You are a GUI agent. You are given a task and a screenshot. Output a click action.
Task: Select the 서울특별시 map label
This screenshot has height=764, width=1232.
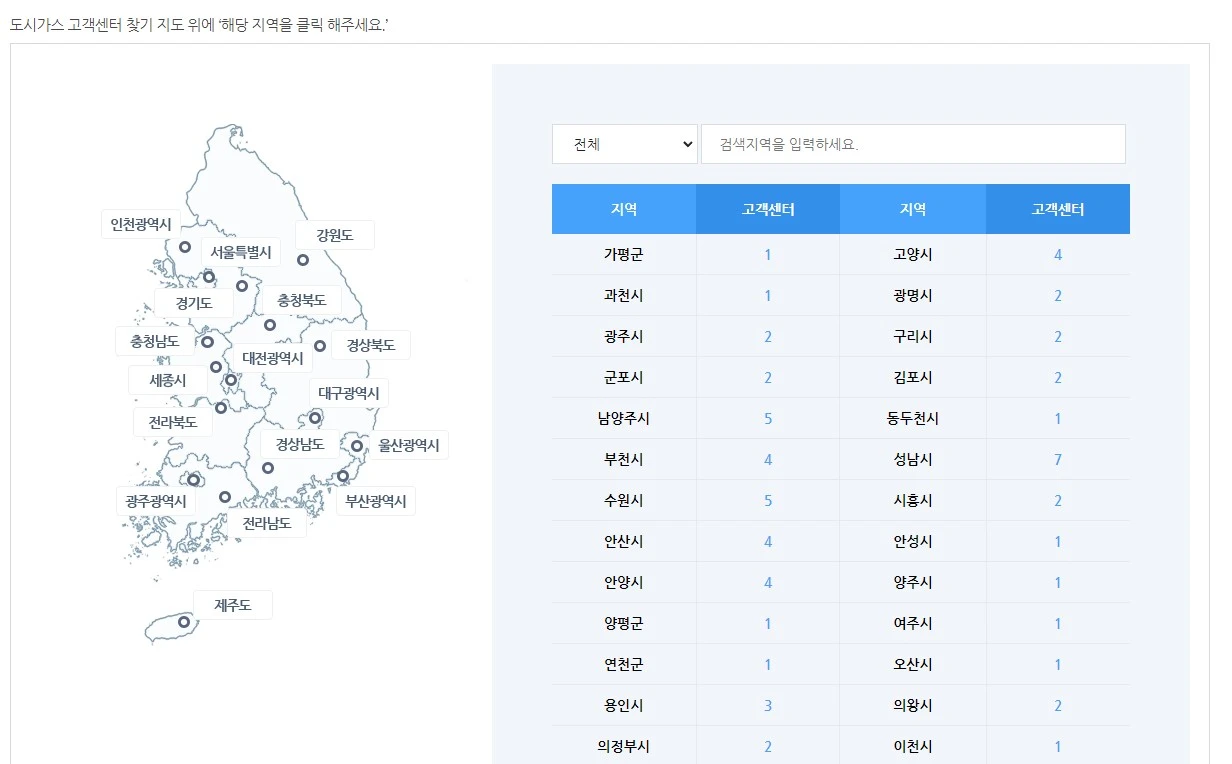(x=241, y=252)
